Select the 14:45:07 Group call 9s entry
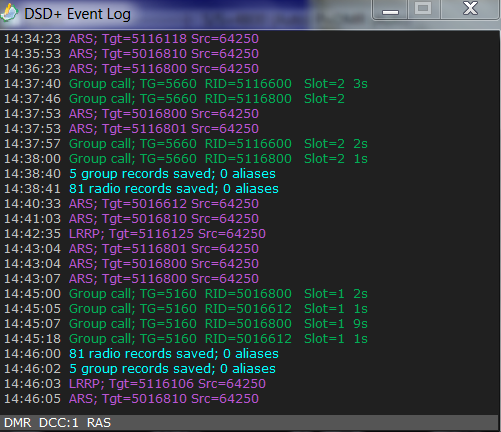This screenshot has height=432, width=501. tap(186, 324)
